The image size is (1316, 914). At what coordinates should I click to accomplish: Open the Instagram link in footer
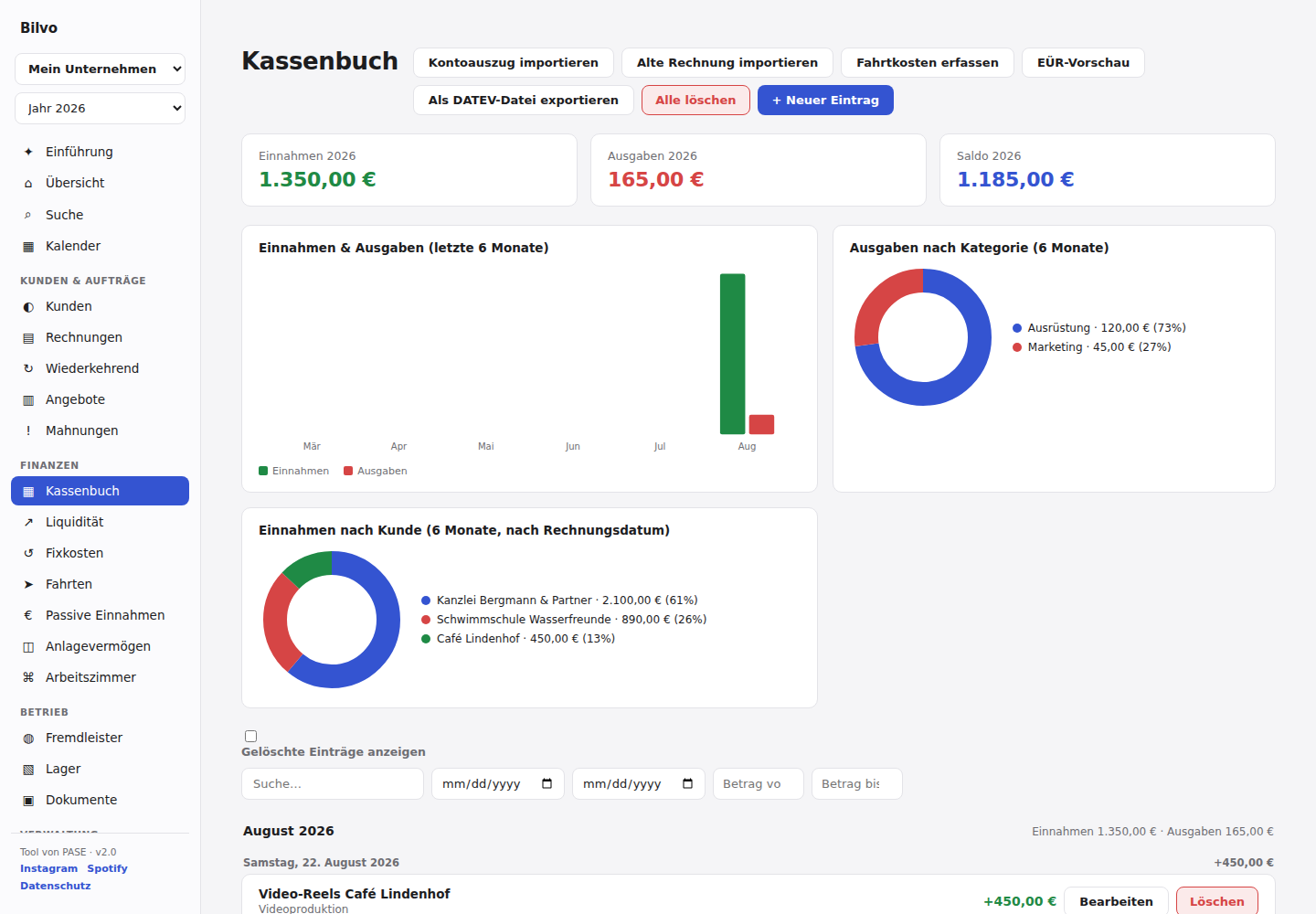pyautogui.click(x=49, y=868)
